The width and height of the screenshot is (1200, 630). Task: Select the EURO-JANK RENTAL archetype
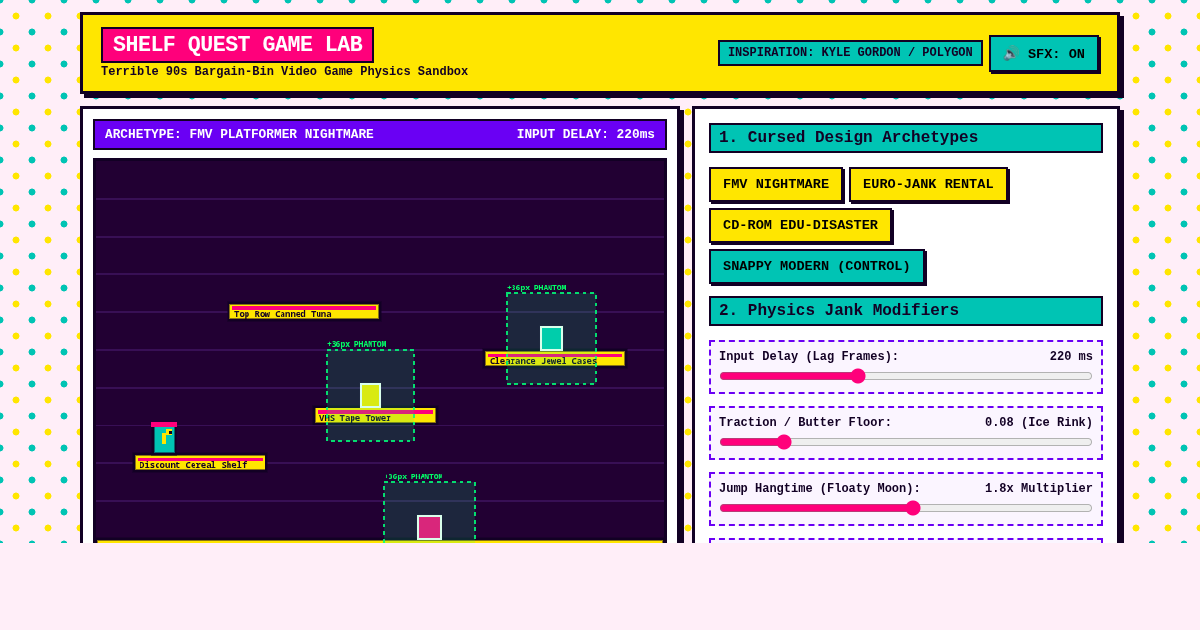coord(928,184)
